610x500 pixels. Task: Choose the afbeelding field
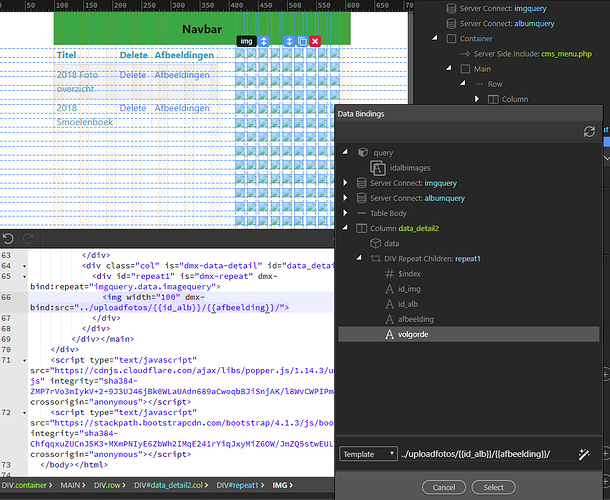(415, 319)
